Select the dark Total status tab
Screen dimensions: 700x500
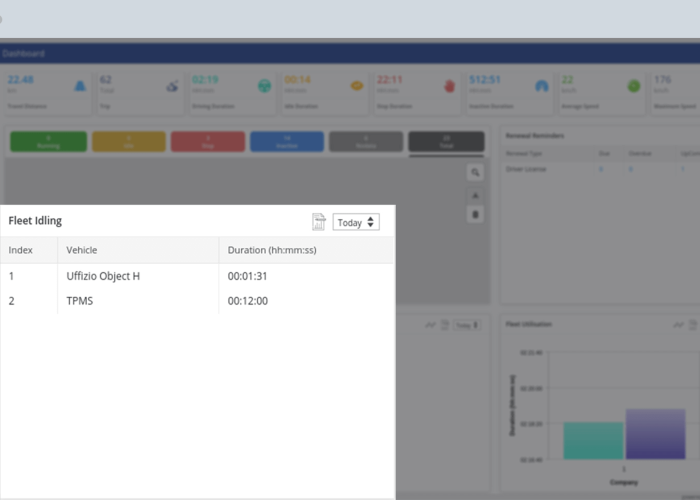pyautogui.click(x=446, y=141)
